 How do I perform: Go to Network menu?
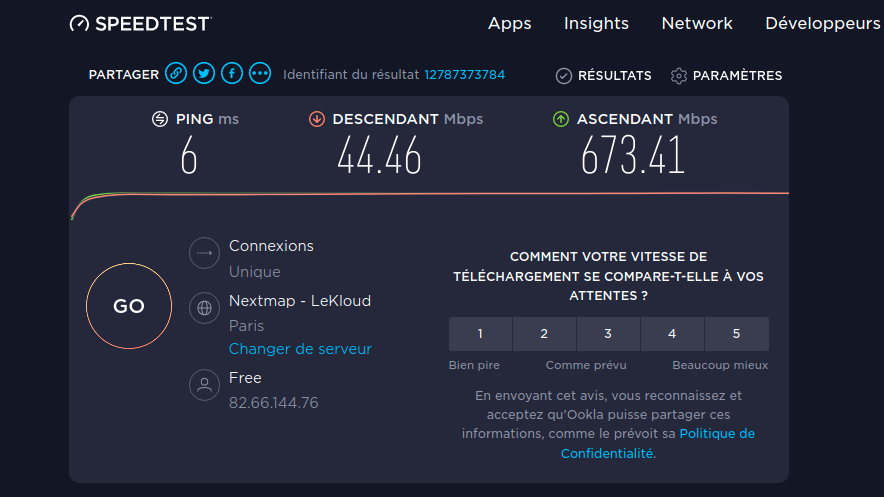pyautogui.click(x=697, y=23)
